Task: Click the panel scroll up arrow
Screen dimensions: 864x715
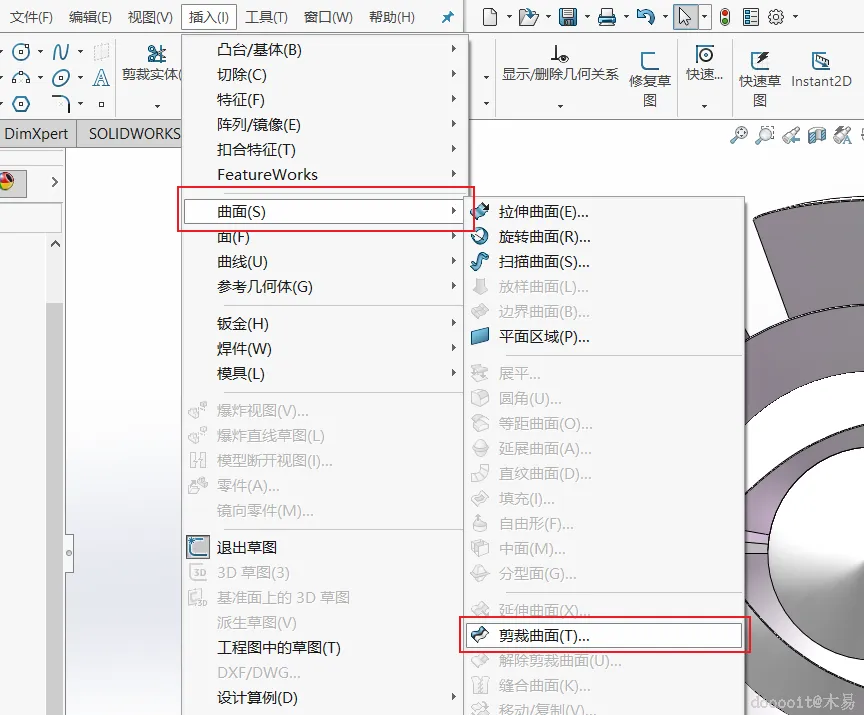Action: coord(55,243)
